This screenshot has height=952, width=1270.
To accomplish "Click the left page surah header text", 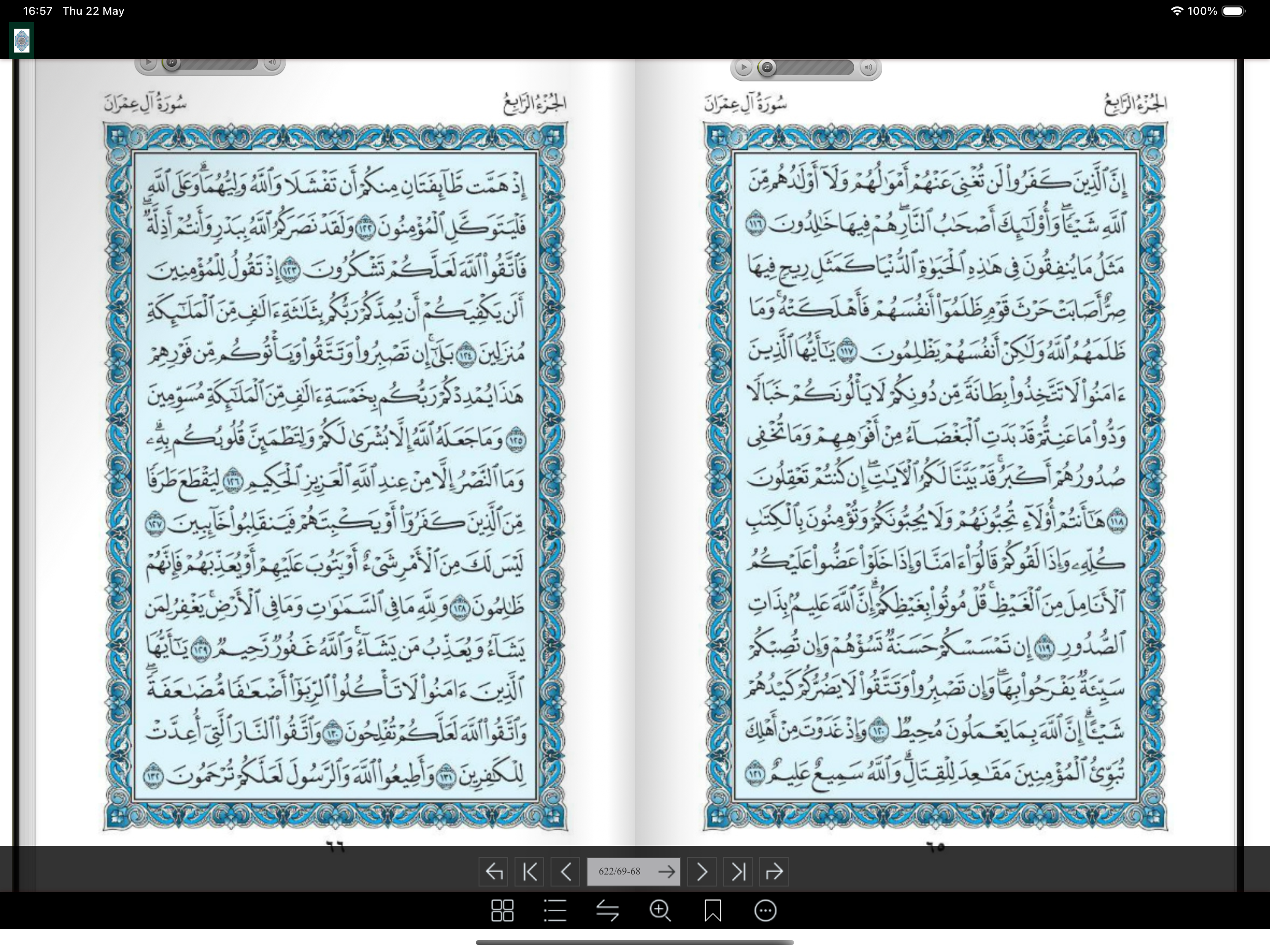I will (145, 104).
